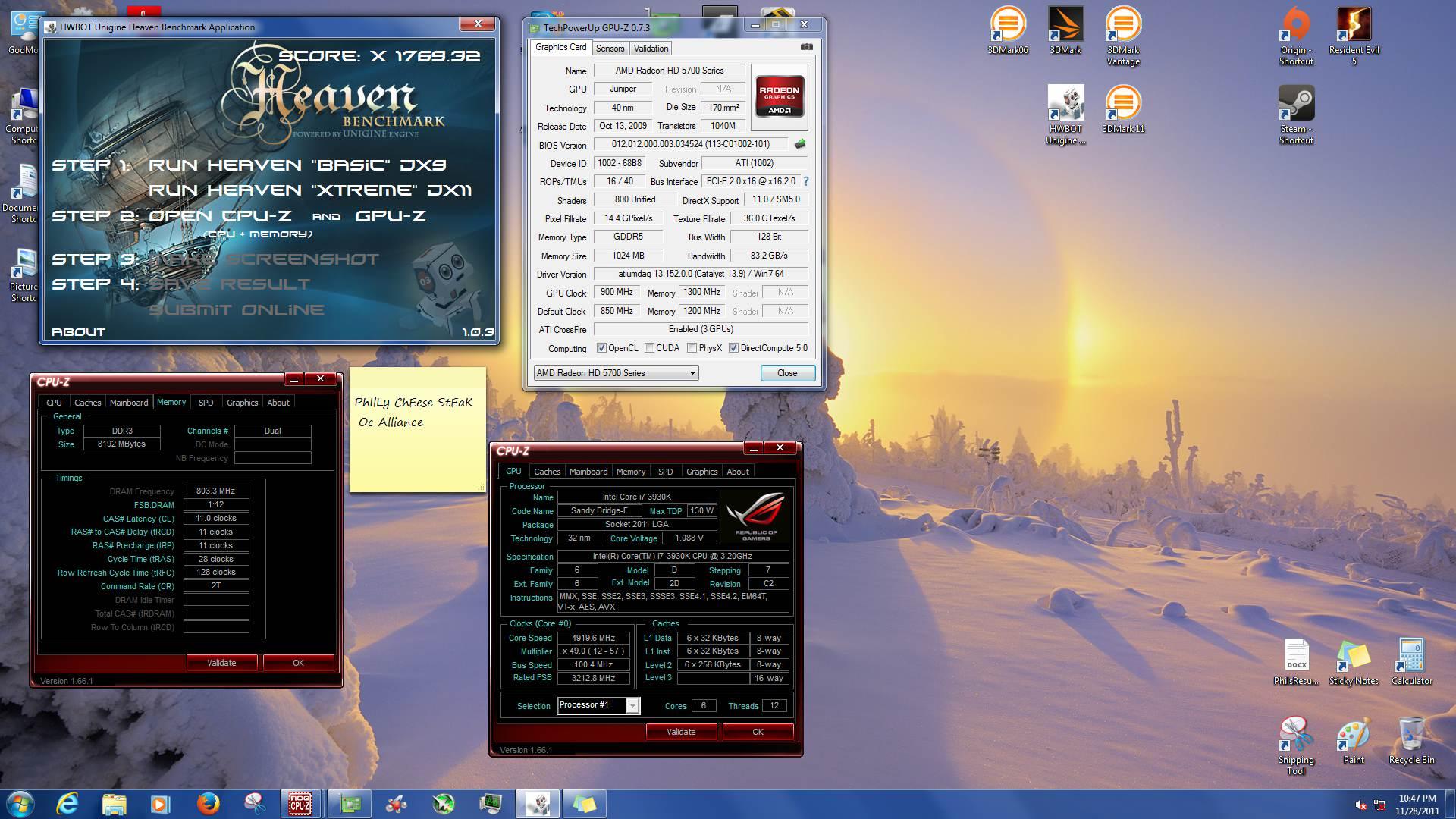The width and height of the screenshot is (1456, 819).
Task: Open the Sticky Notes desktop icon
Action: tap(1354, 662)
